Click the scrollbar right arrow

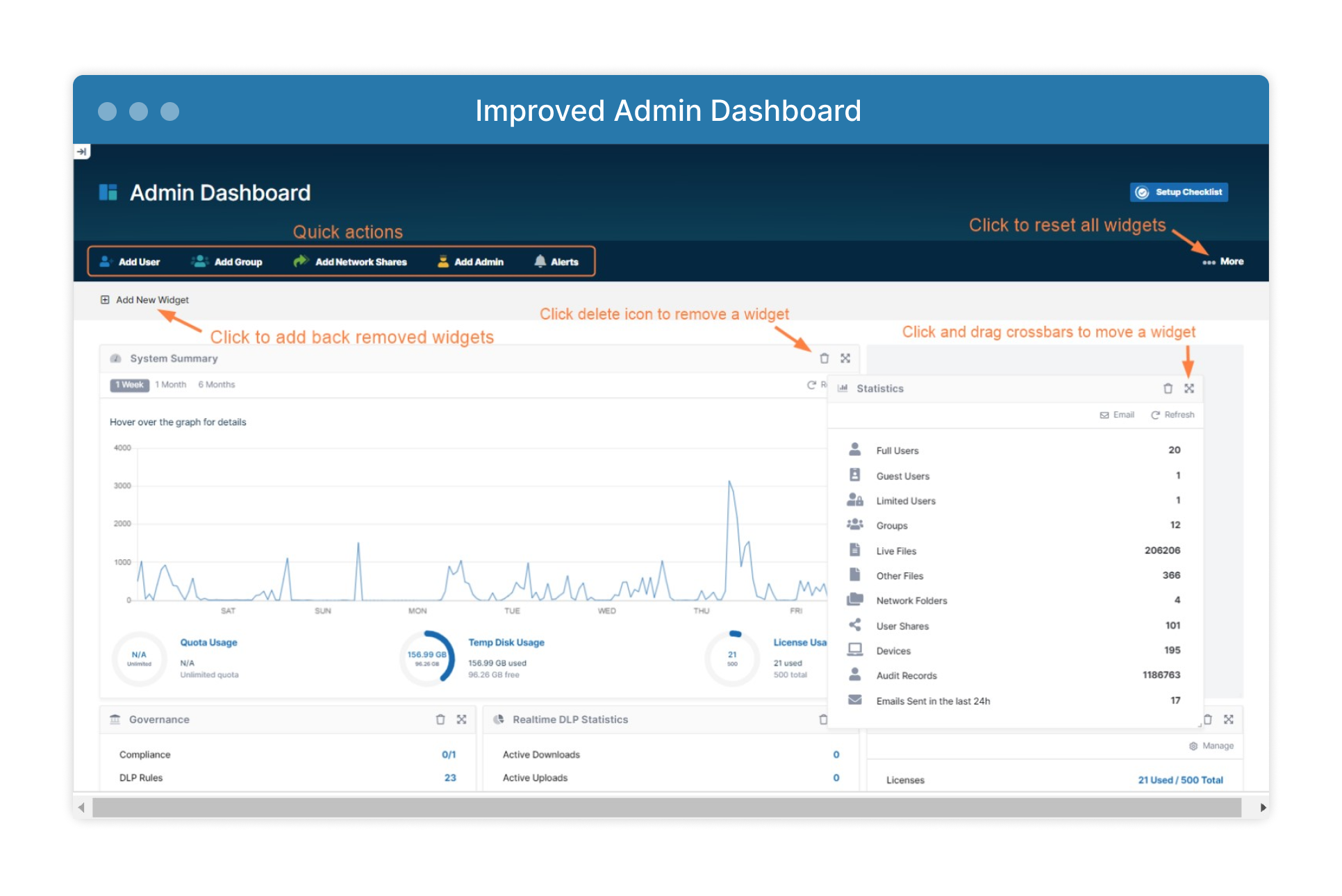tap(1262, 807)
